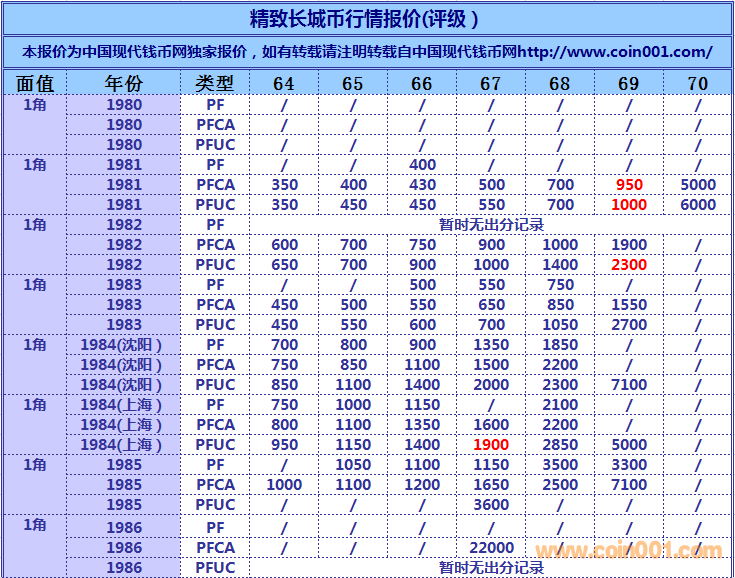Image resolution: width=735 pixels, height=578 pixels.
Task: Click the red 1900 price in 1984(上海) PFUC row
Action: point(491,445)
